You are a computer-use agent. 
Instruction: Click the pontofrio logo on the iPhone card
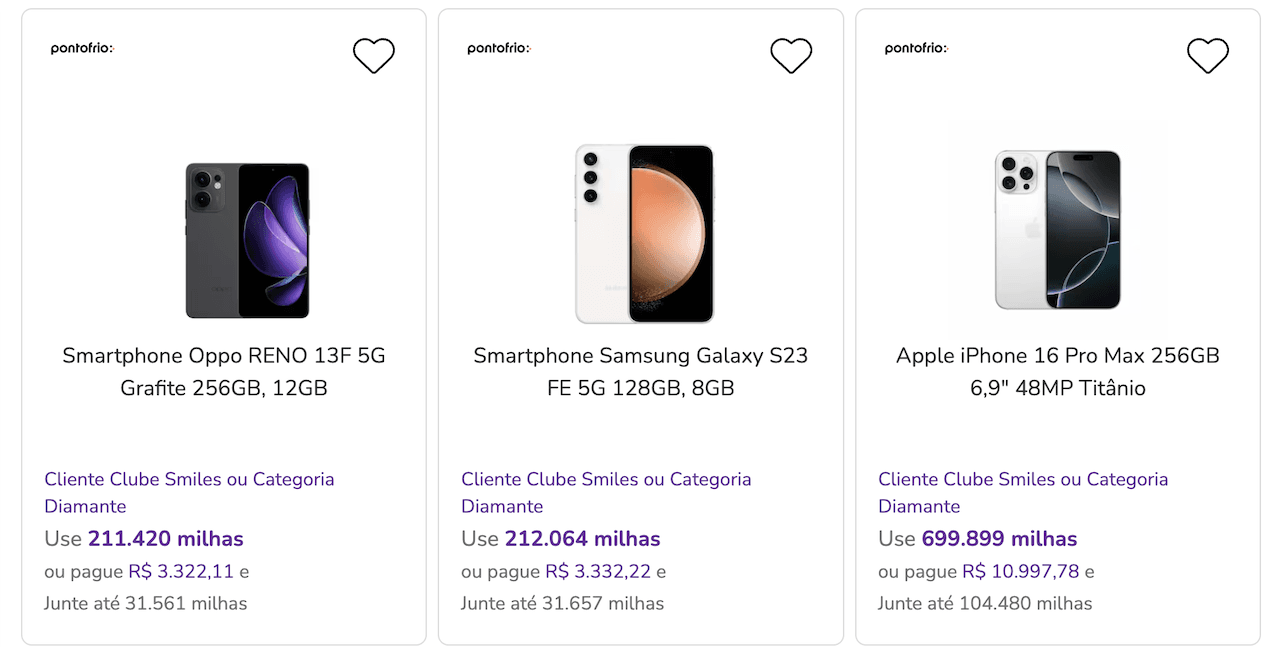pos(916,48)
